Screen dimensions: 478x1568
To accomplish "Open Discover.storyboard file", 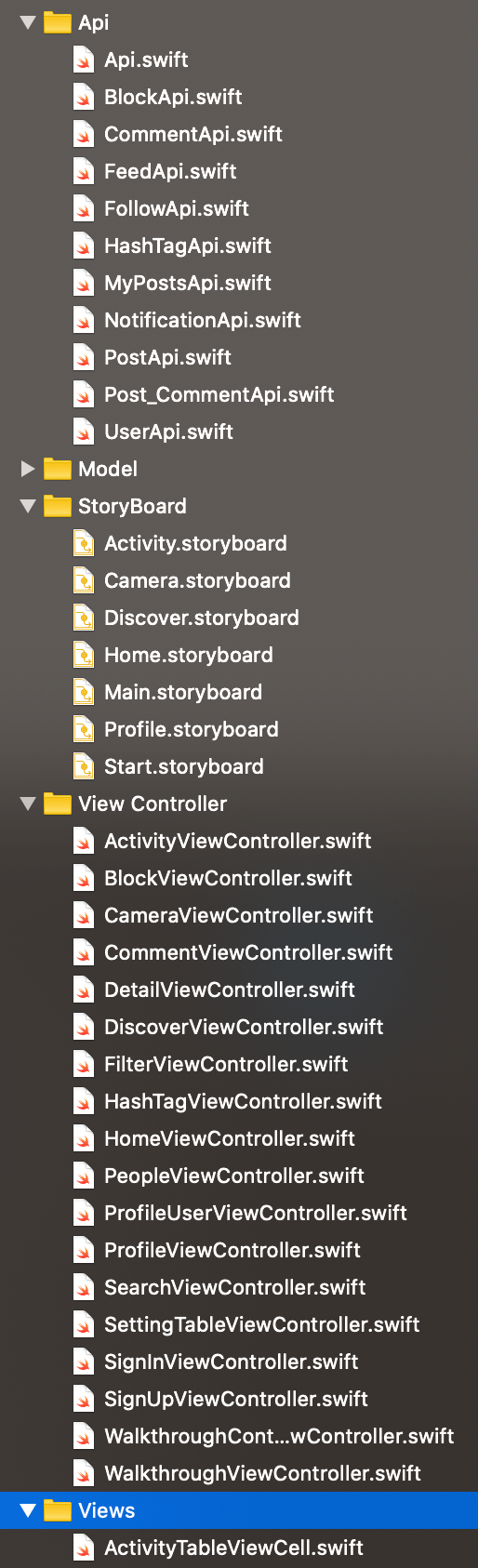I will pyautogui.click(x=201, y=618).
